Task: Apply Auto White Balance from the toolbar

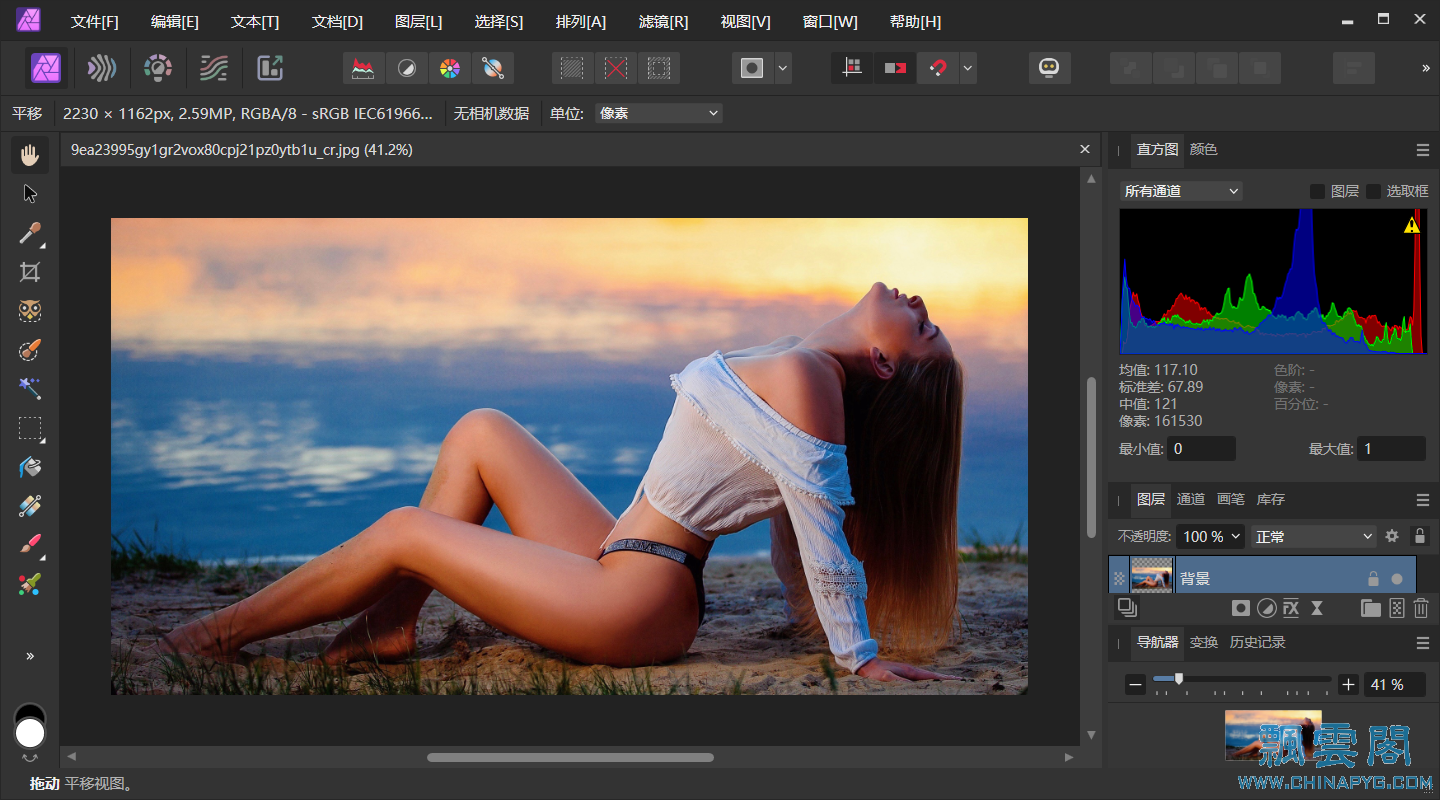Action: (493, 68)
